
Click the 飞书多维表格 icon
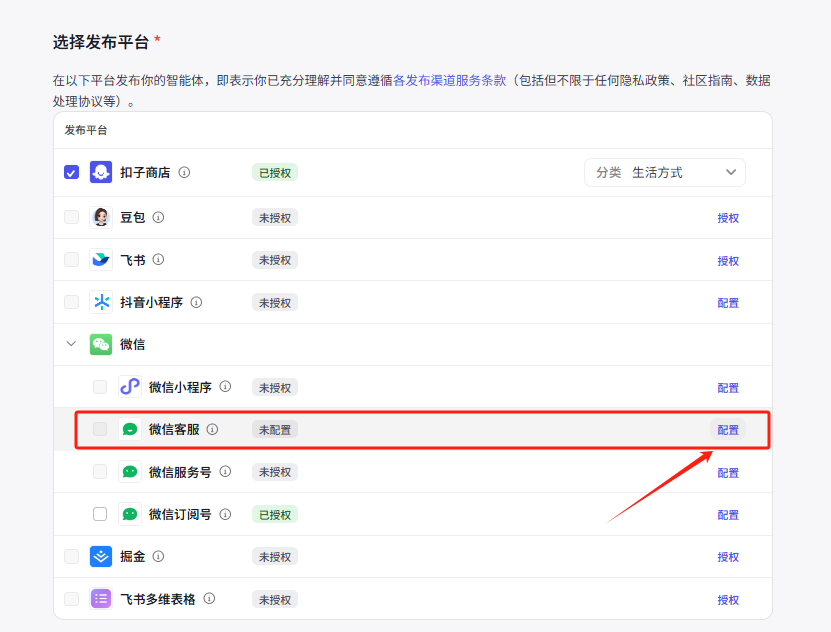coord(101,599)
